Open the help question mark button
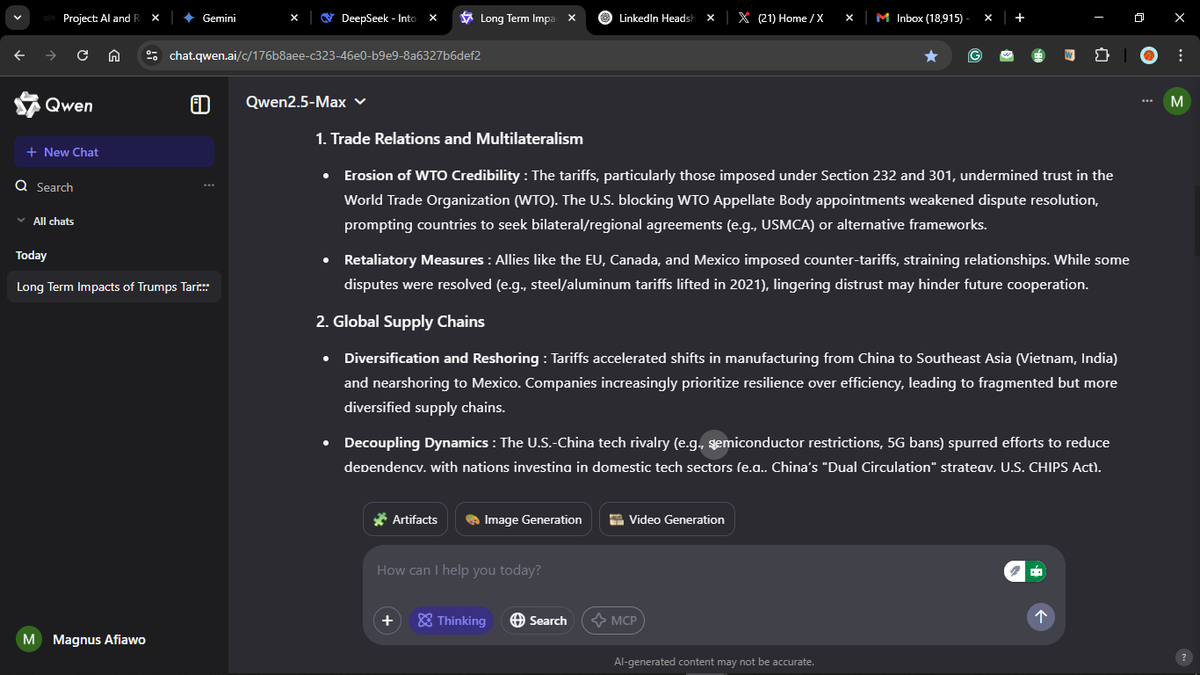Image resolution: width=1200 pixels, height=675 pixels. pos(1183,656)
